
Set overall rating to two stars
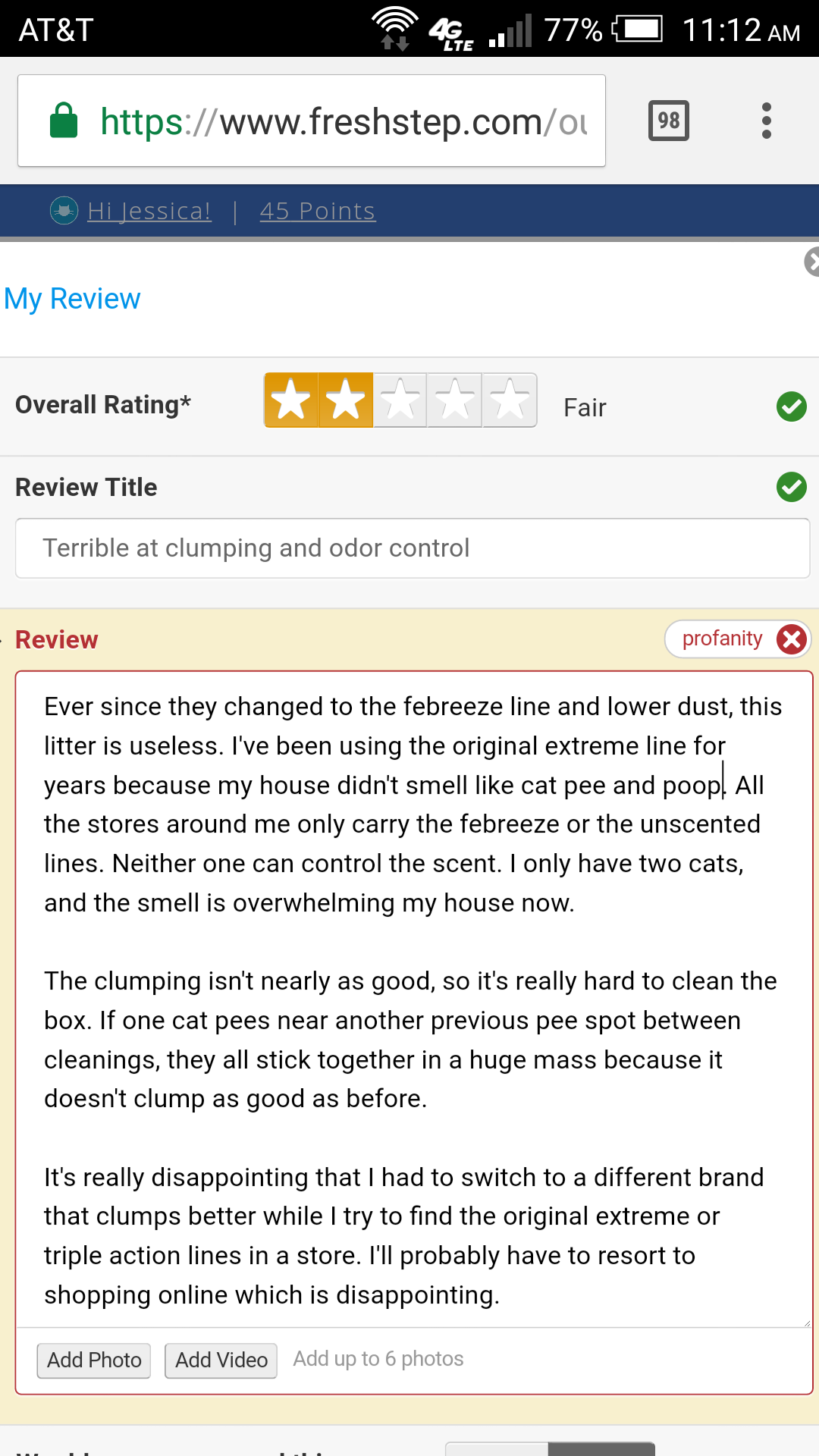346,400
